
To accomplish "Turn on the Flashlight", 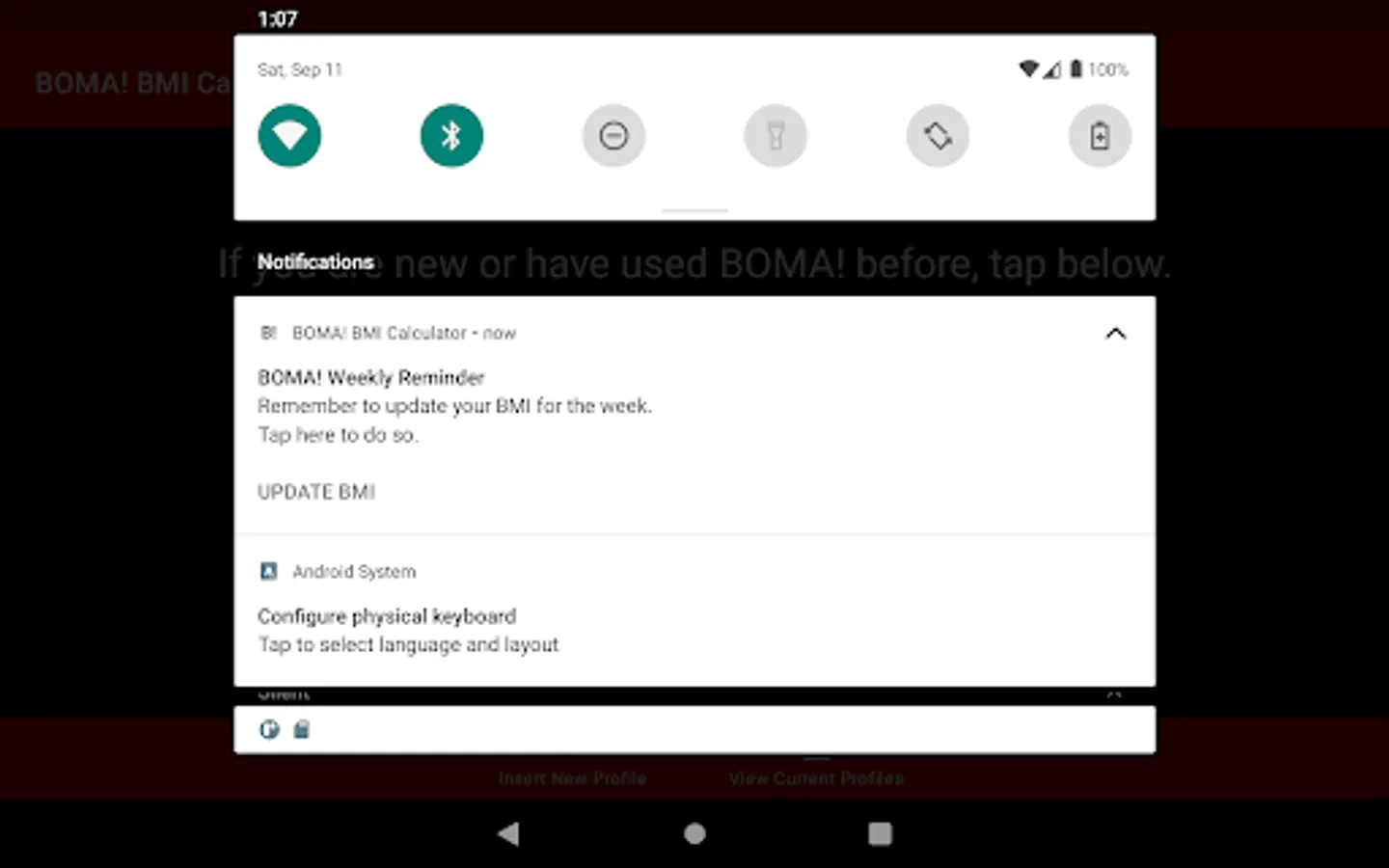I will 776,135.
